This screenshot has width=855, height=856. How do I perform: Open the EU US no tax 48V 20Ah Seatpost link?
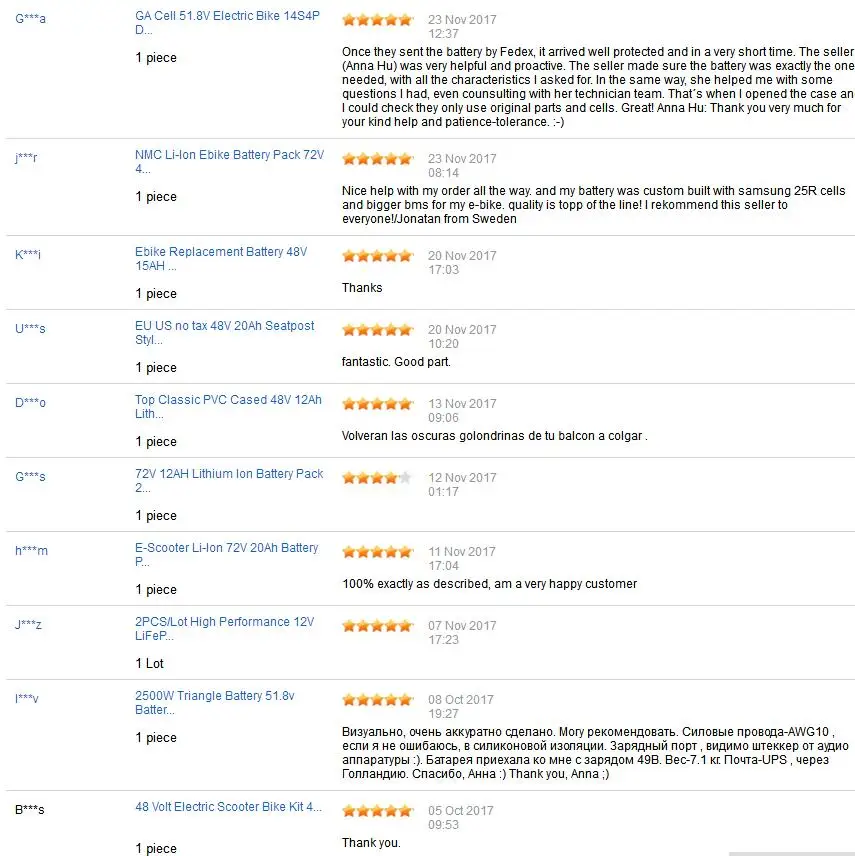[224, 332]
